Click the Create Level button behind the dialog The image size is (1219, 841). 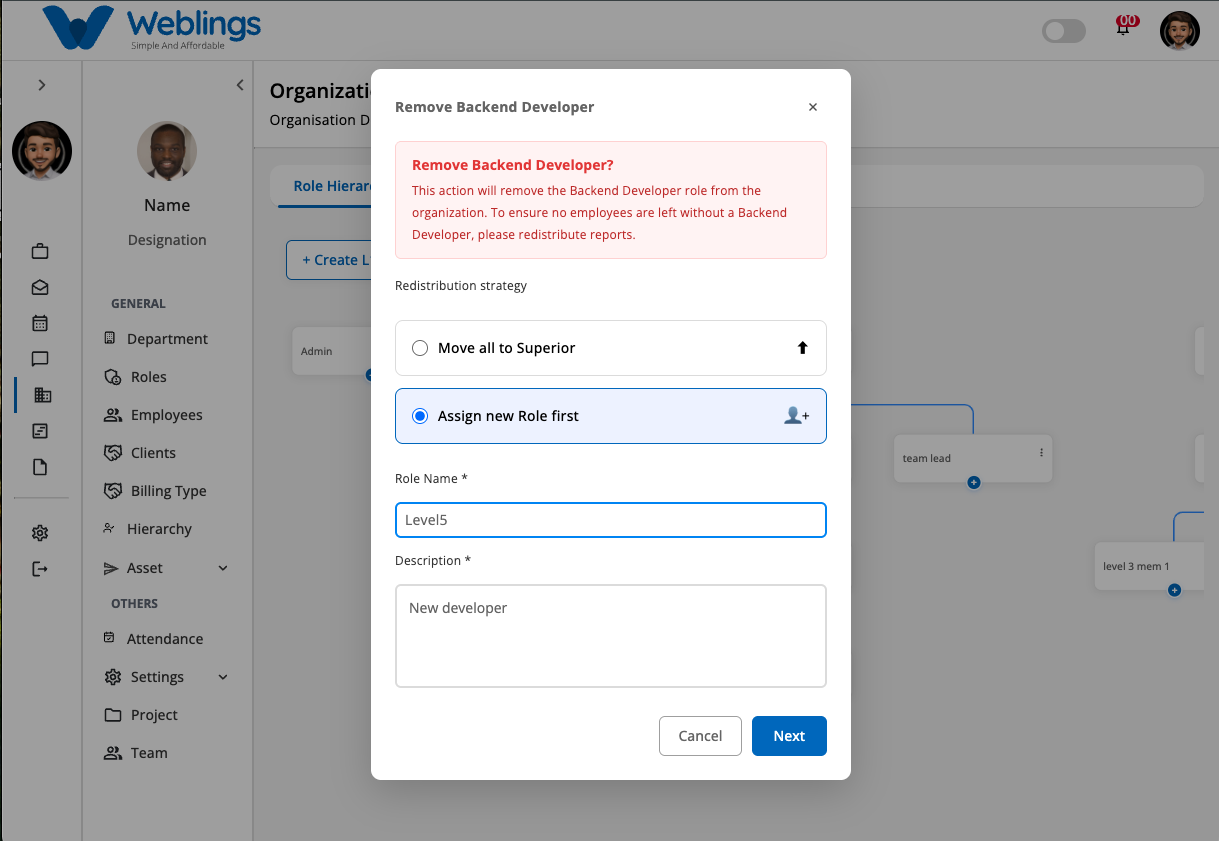click(x=329, y=260)
